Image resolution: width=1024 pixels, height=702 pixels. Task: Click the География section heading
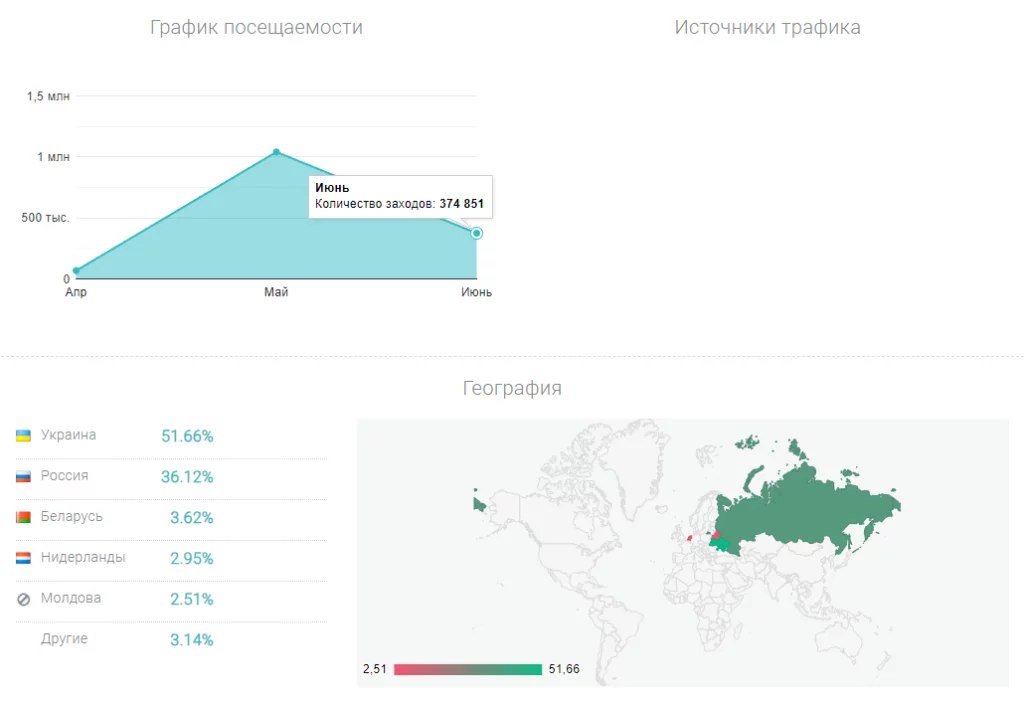pos(512,388)
